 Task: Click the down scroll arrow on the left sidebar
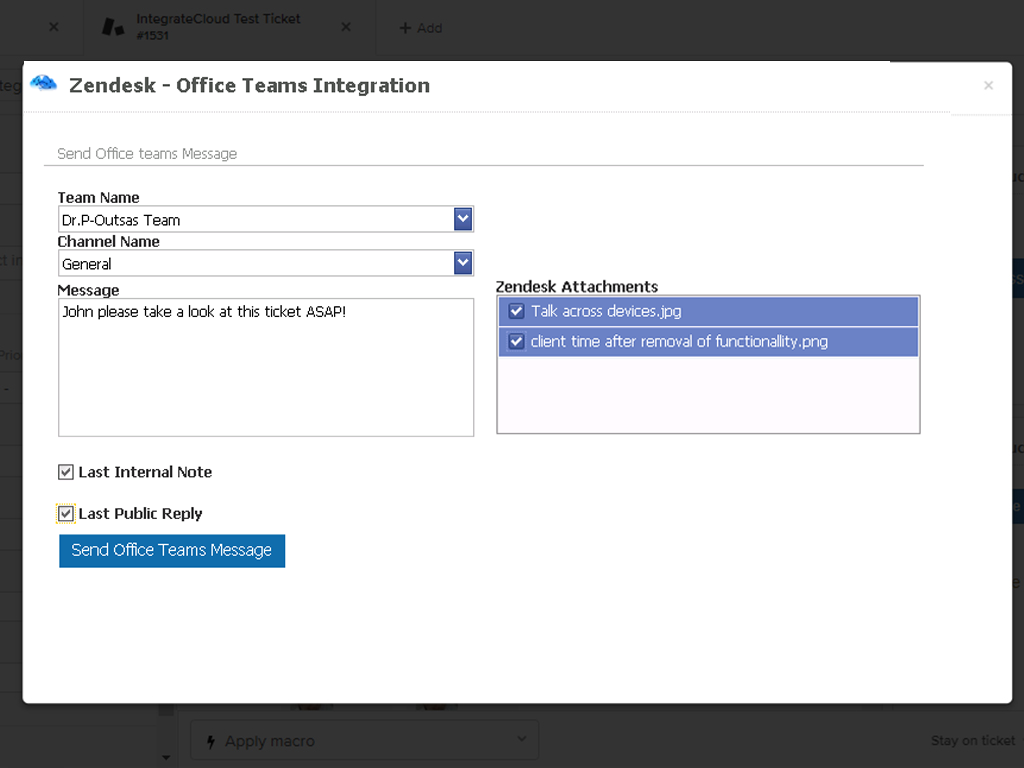(x=165, y=757)
